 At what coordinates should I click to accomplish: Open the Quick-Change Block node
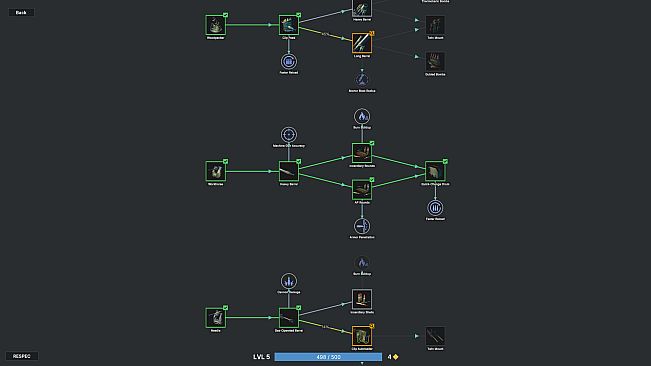[x=435, y=171]
